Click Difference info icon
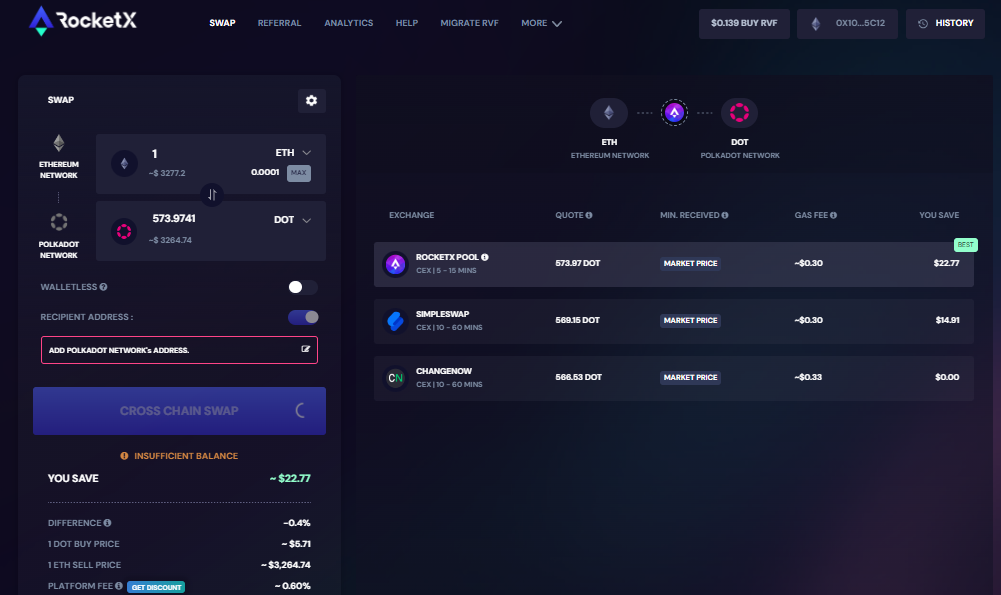The width and height of the screenshot is (1001, 595). (107, 523)
